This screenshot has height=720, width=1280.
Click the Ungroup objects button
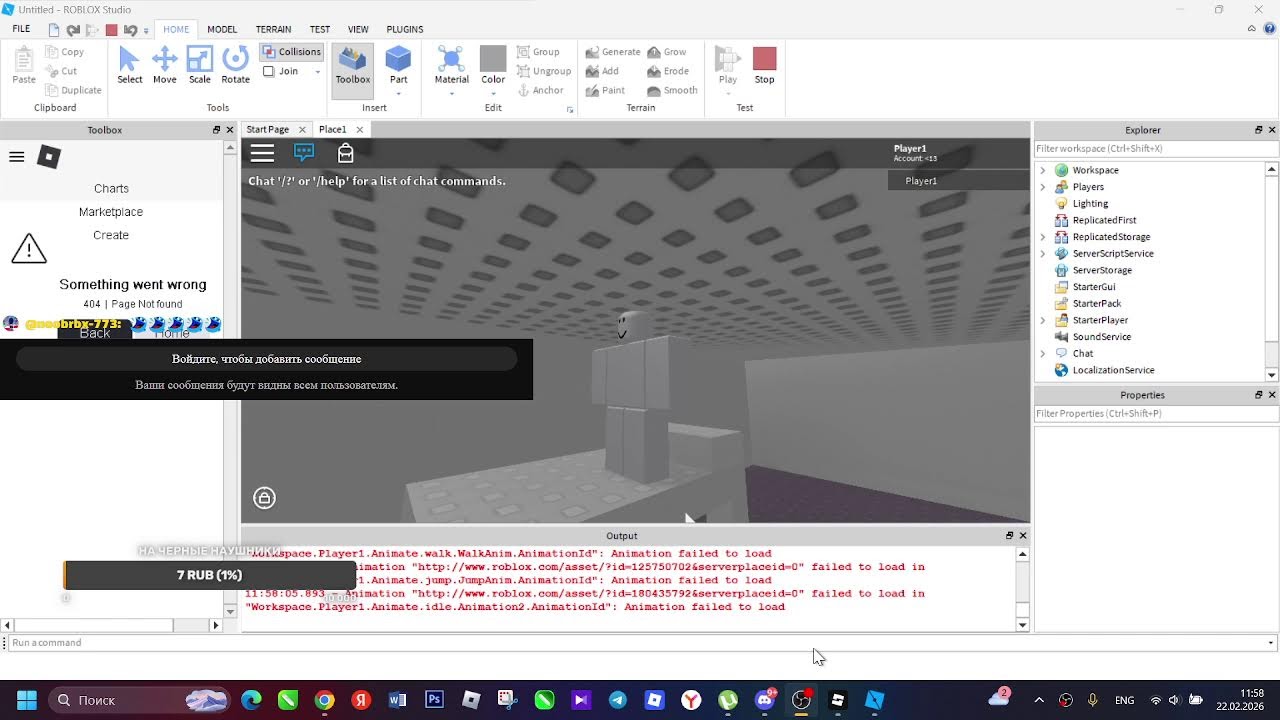(544, 71)
